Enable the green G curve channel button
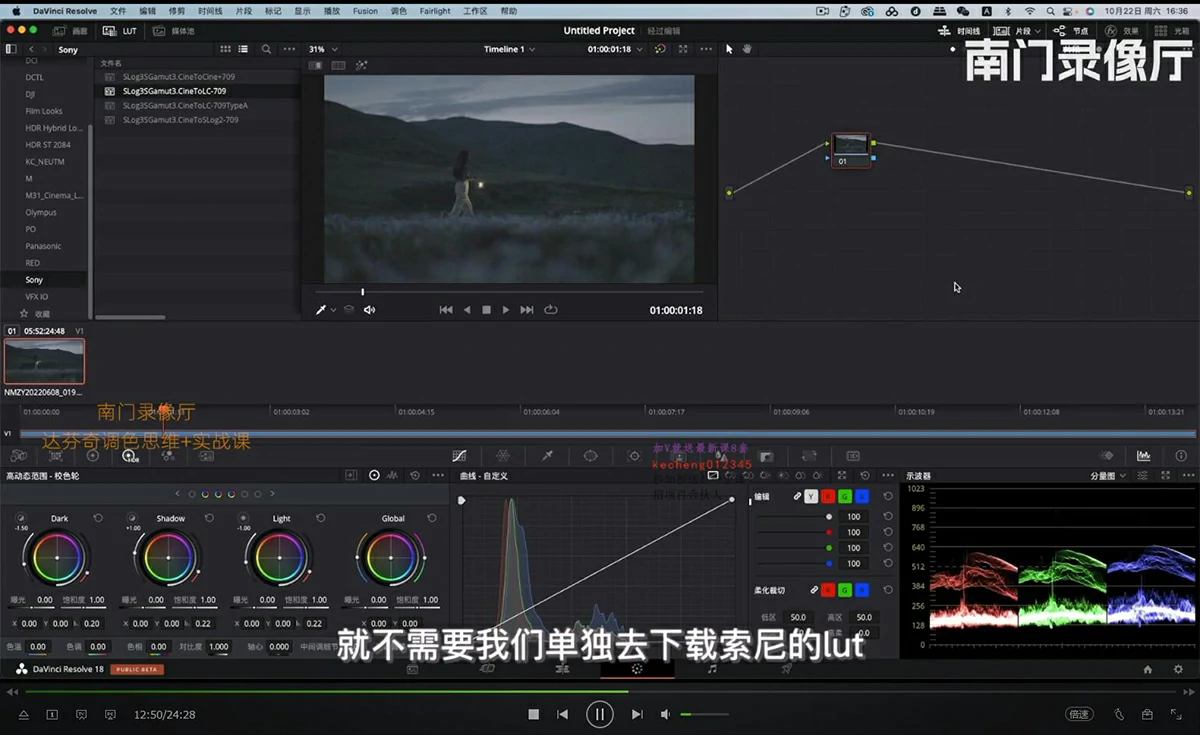The image size is (1200, 735). pos(845,496)
